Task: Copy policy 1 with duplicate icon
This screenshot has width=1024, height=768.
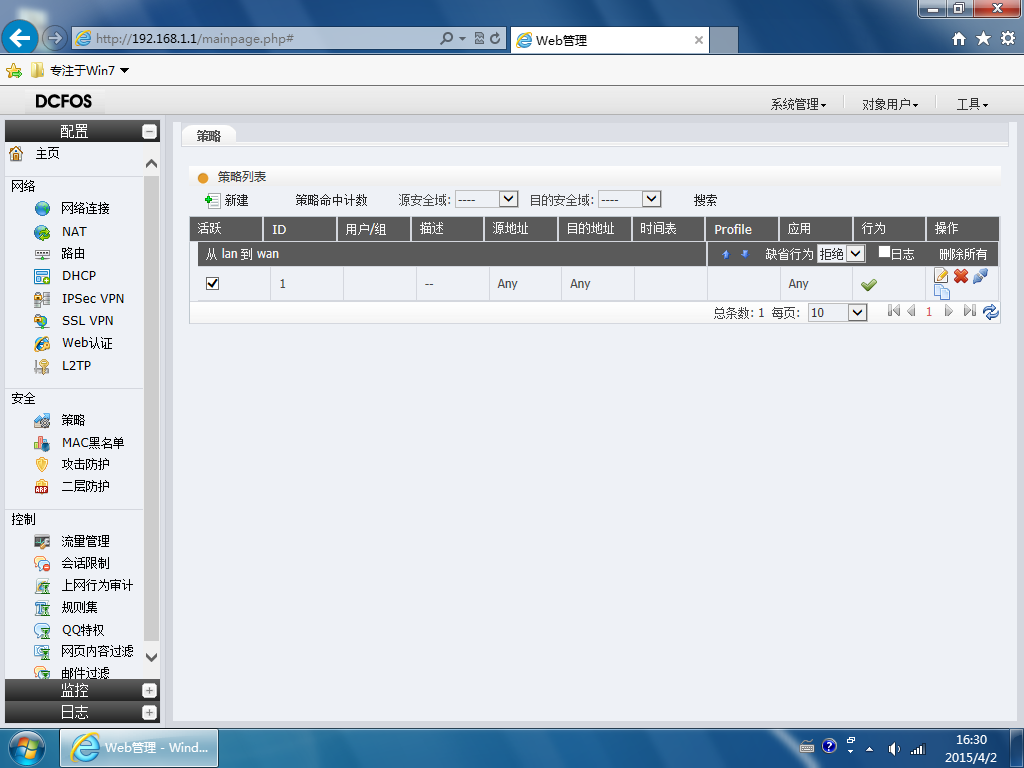Action: click(942, 291)
